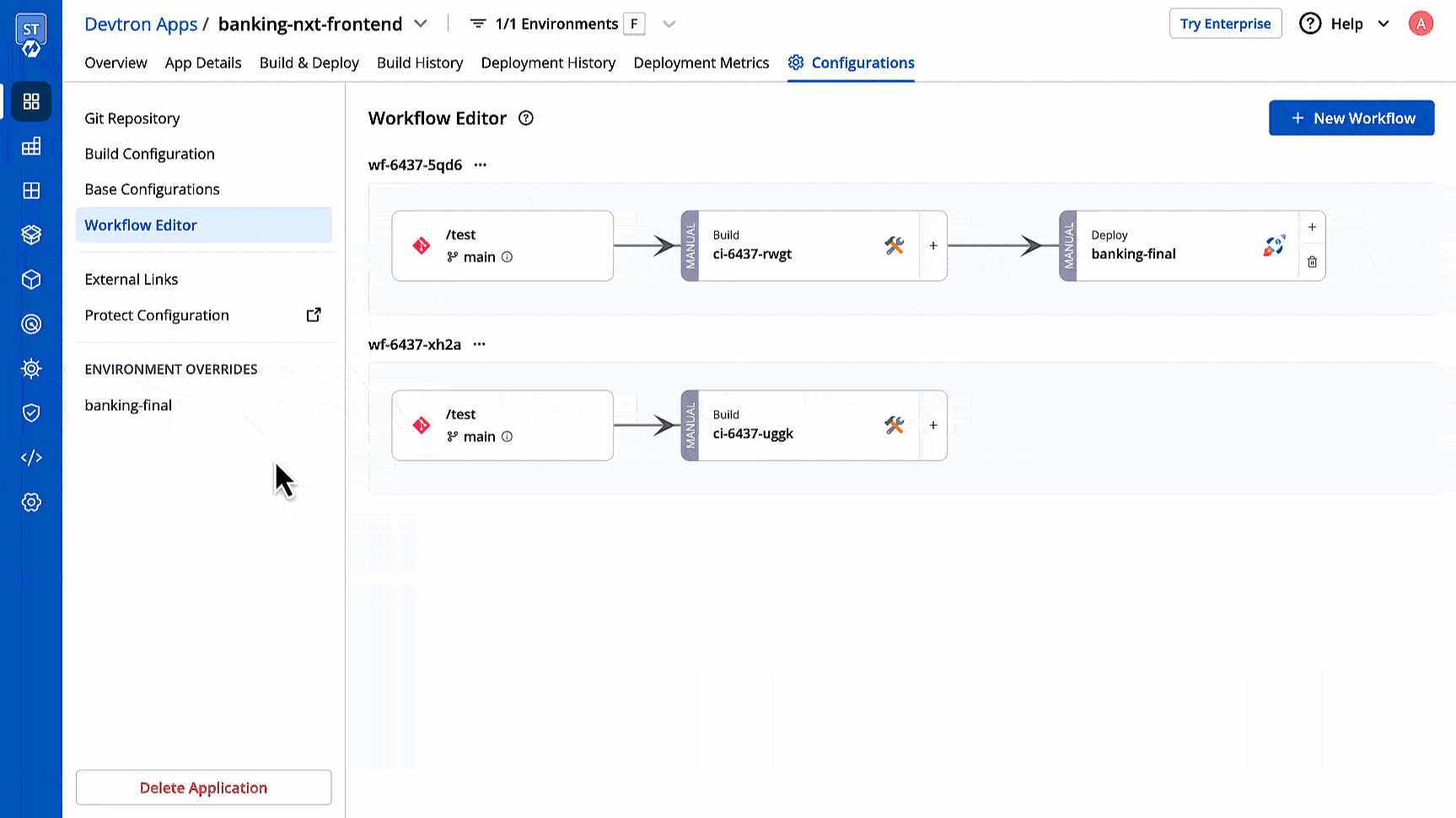Click the delete trash icon on the Deploy node

point(1312,261)
